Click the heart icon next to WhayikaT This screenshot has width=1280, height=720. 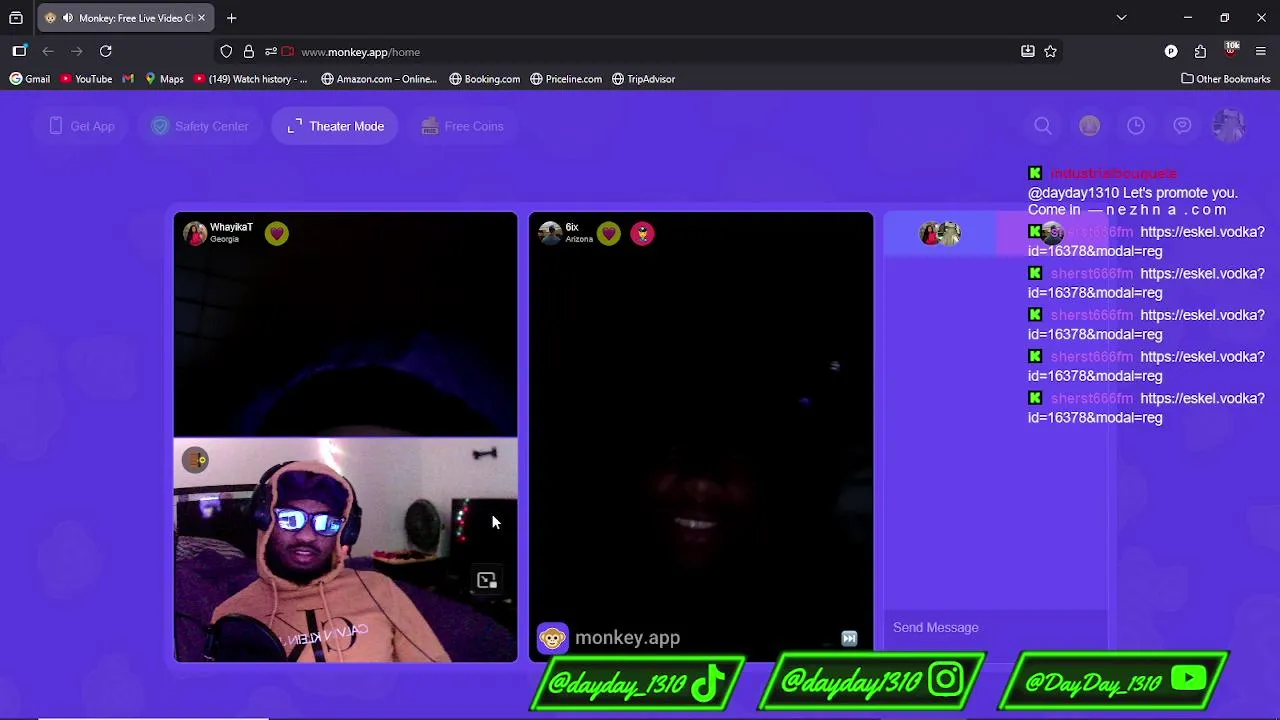point(277,233)
